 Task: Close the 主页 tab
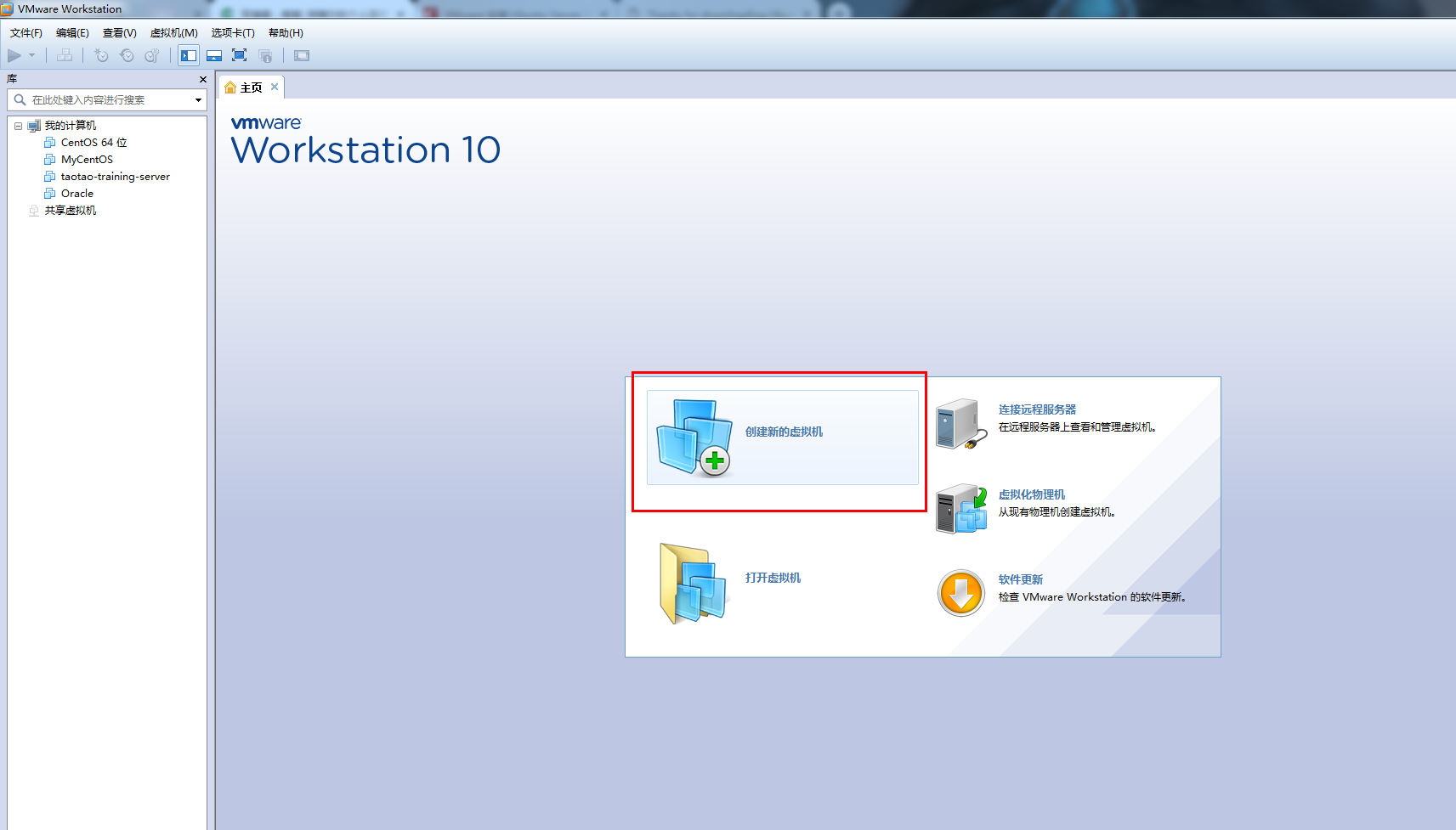pos(275,87)
